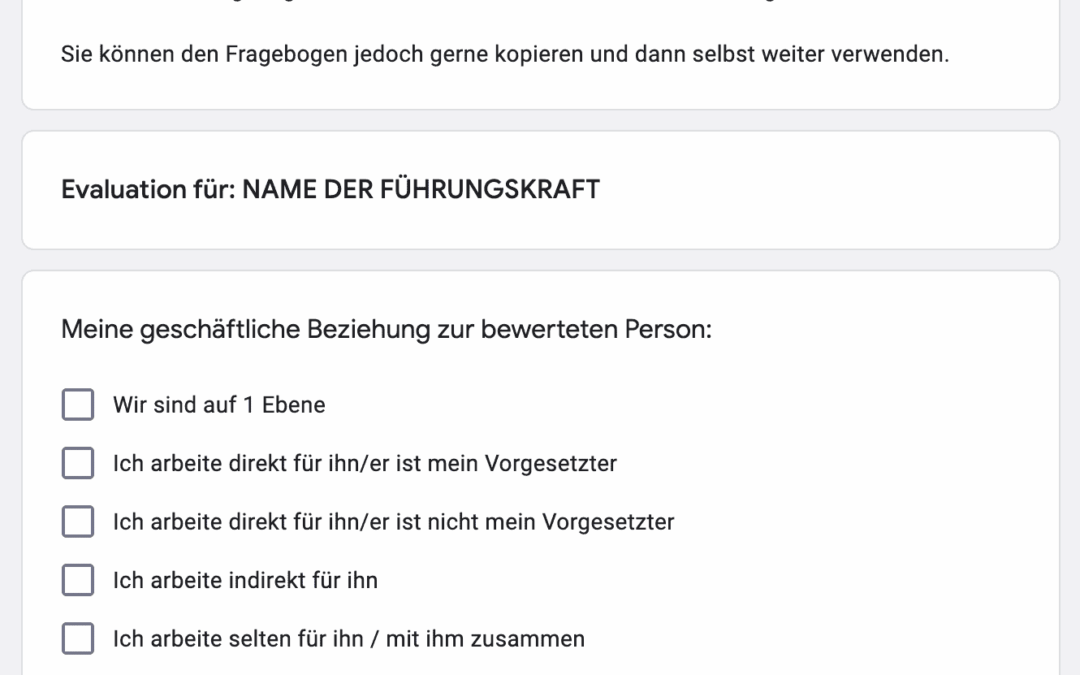Select the checkbox 'Ich arbeite indirekt für ihn'
Viewport: 1080px width, 675px height.
(x=78, y=580)
